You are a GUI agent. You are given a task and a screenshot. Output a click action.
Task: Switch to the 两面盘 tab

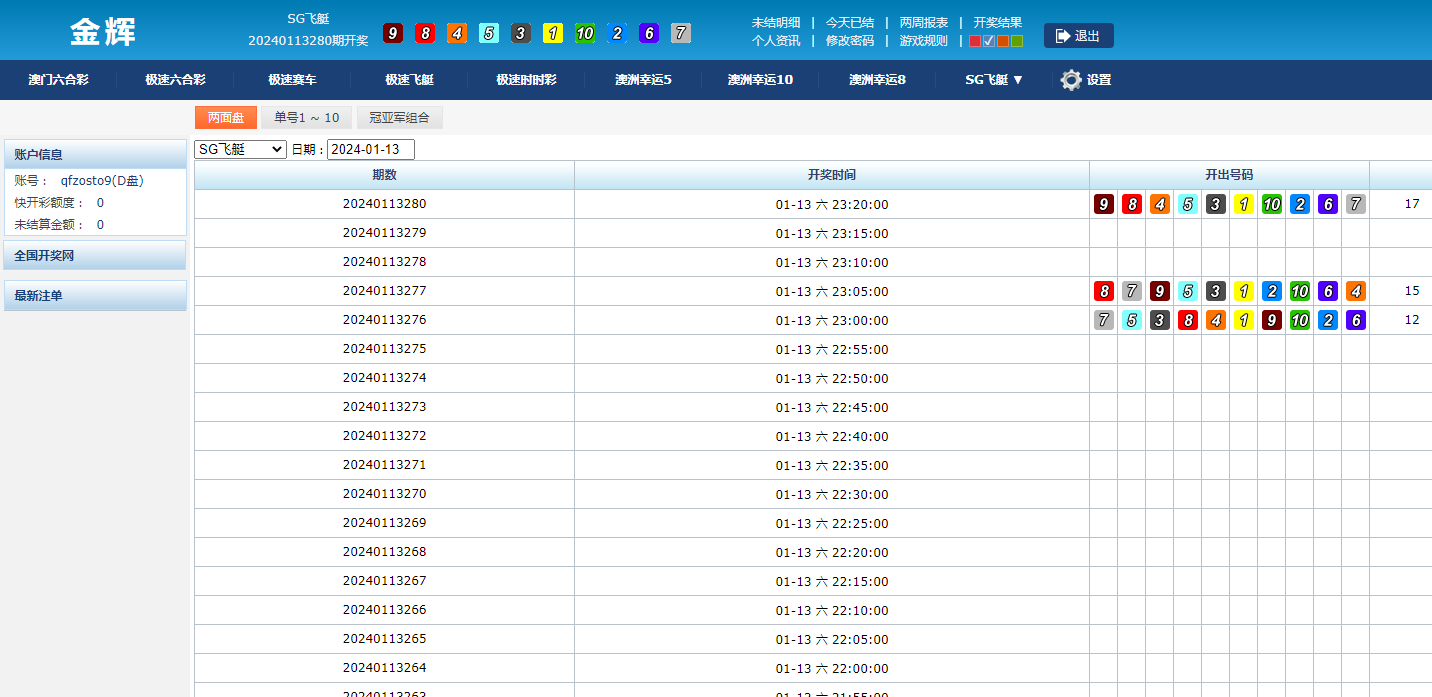click(225, 118)
